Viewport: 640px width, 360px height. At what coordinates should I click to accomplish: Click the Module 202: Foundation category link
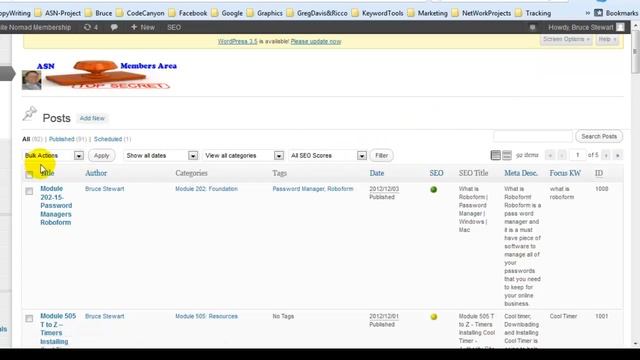point(206,189)
